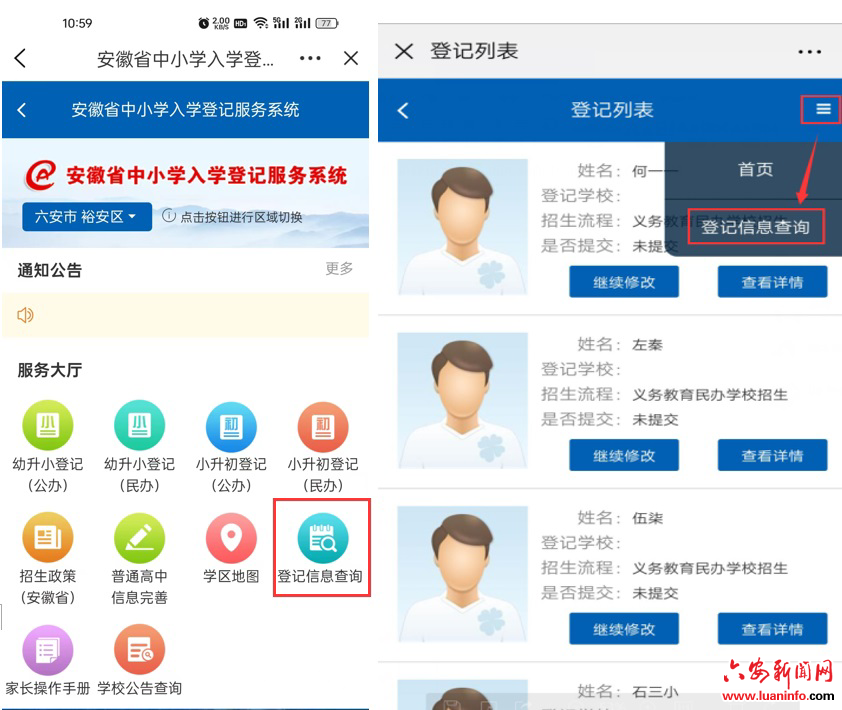Open 幼升小登记(公办) service icon
Screen dimensions: 842x710
[48, 427]
